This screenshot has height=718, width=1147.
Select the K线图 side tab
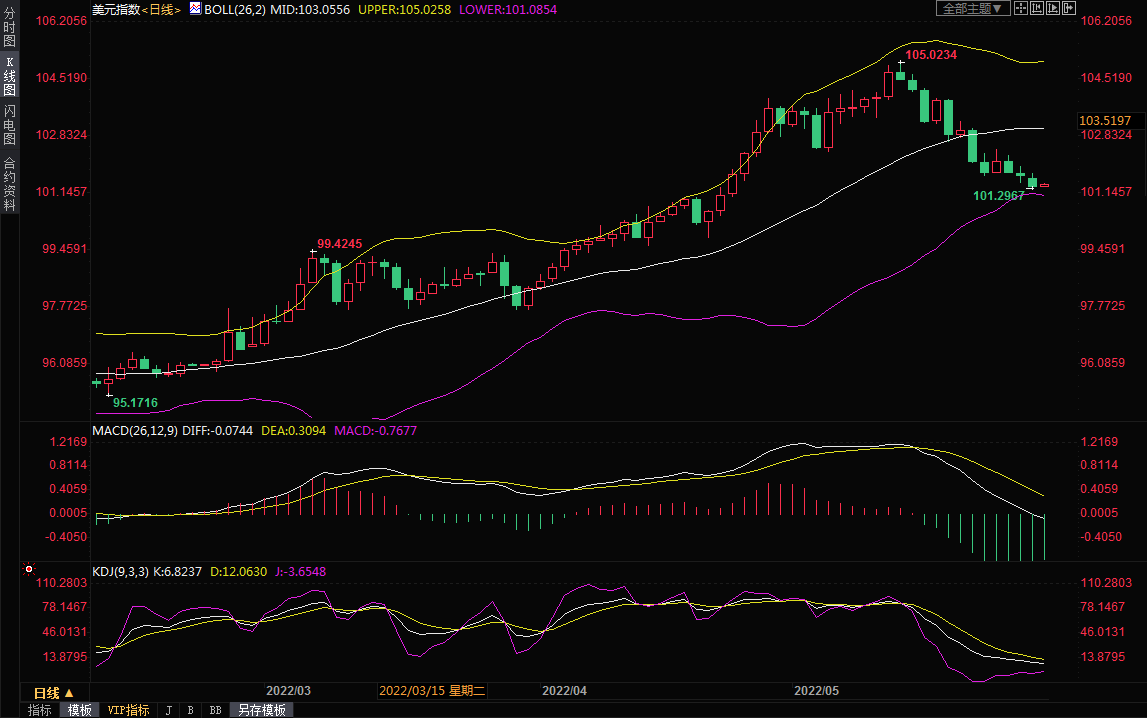tap(9, 76)
